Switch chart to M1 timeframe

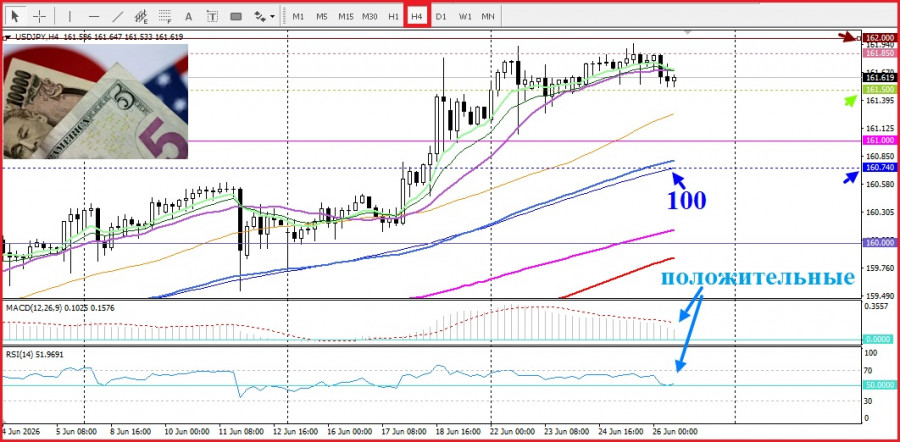click(x=298, y=17)
